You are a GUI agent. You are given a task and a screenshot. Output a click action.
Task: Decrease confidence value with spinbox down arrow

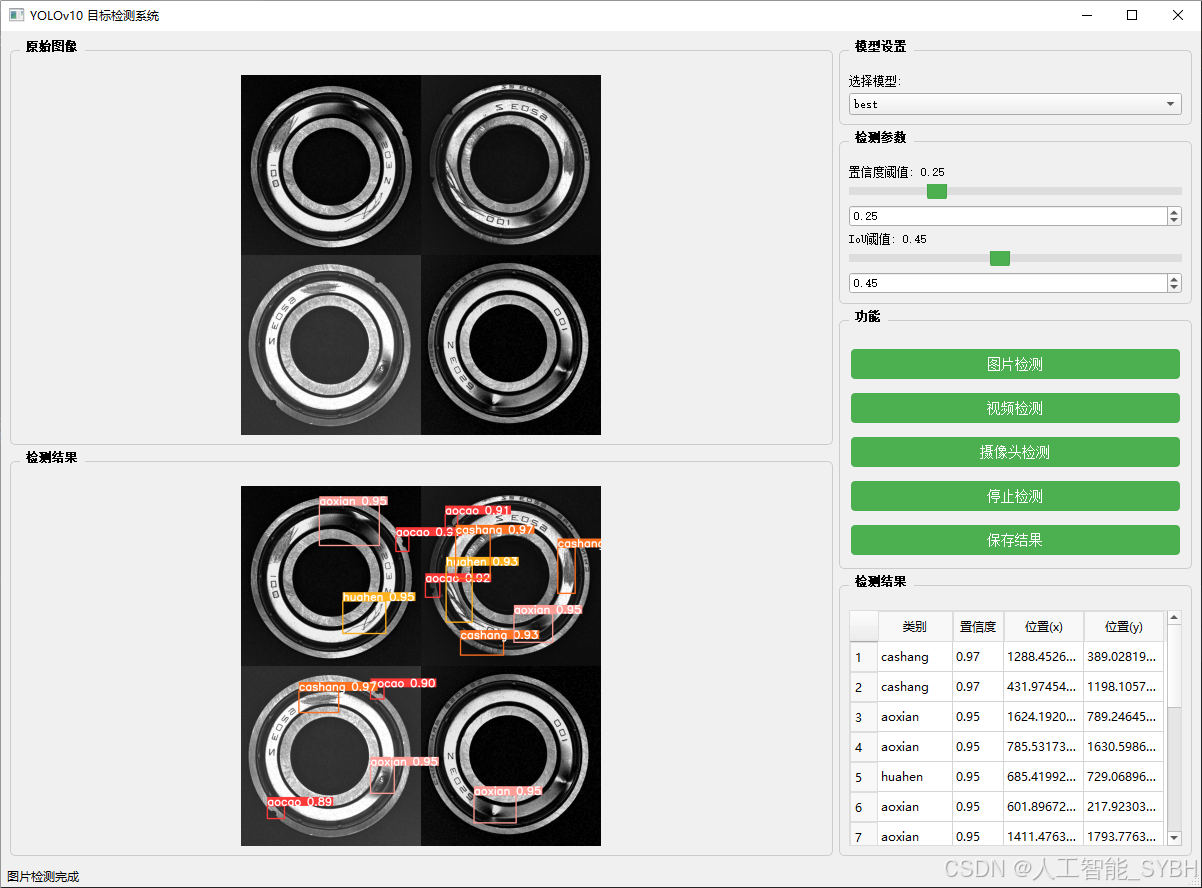(x=1174, y=221)
